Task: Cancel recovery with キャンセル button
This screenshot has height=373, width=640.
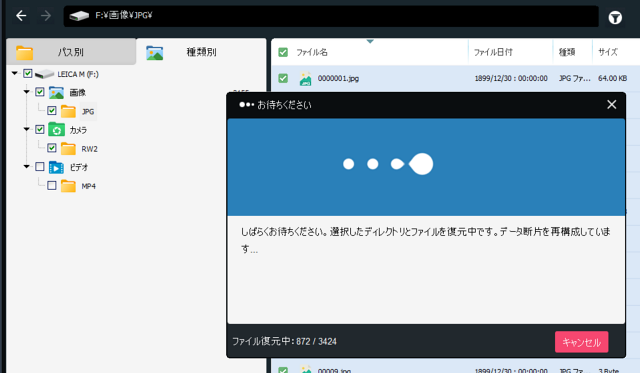Action: click(582, 342)
